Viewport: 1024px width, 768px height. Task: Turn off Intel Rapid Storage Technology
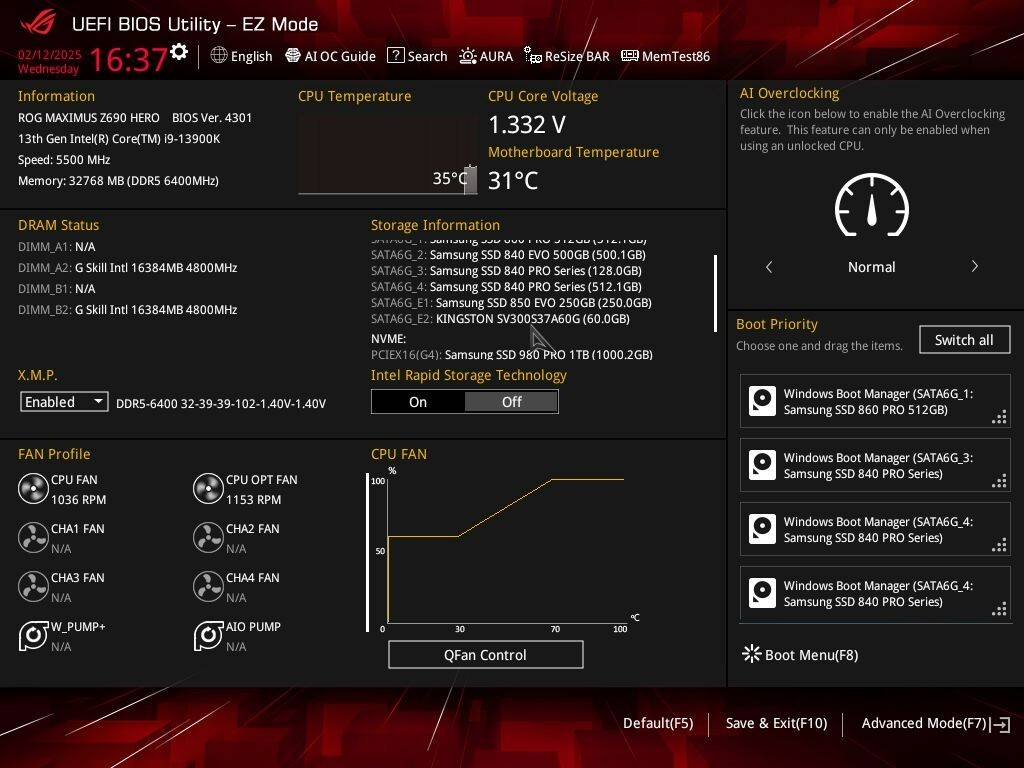[x=511, y=401]
